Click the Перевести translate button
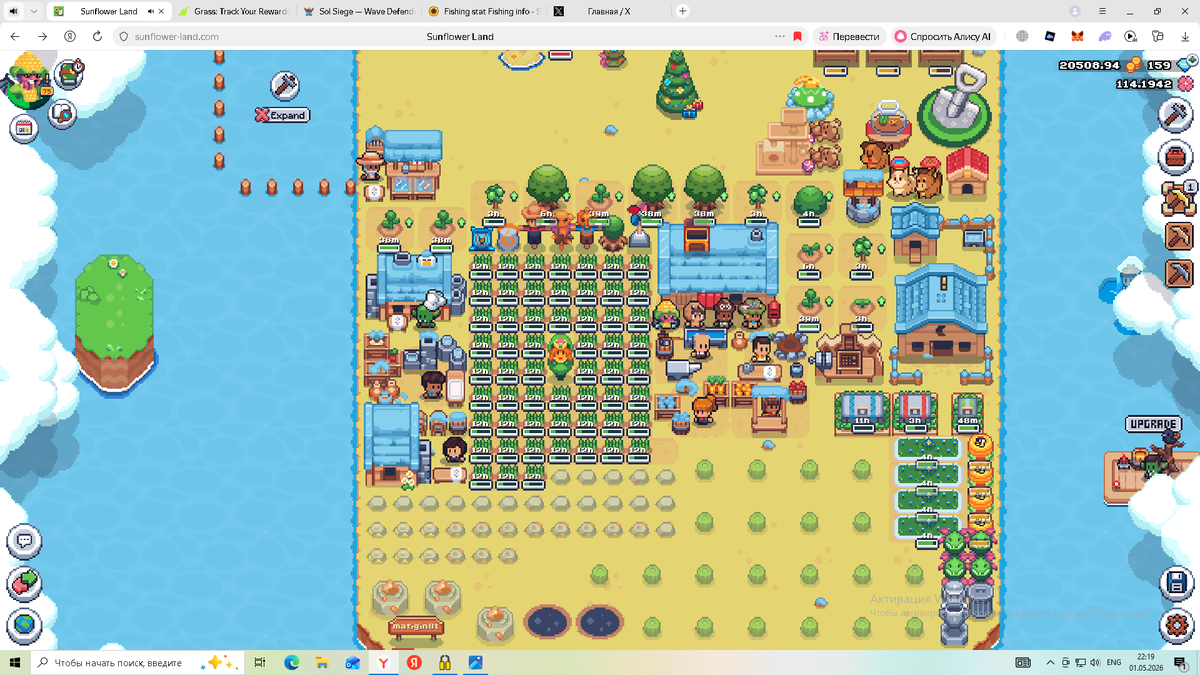The height and width of the screenshot is (675, 1200). [x=848, y=36]
